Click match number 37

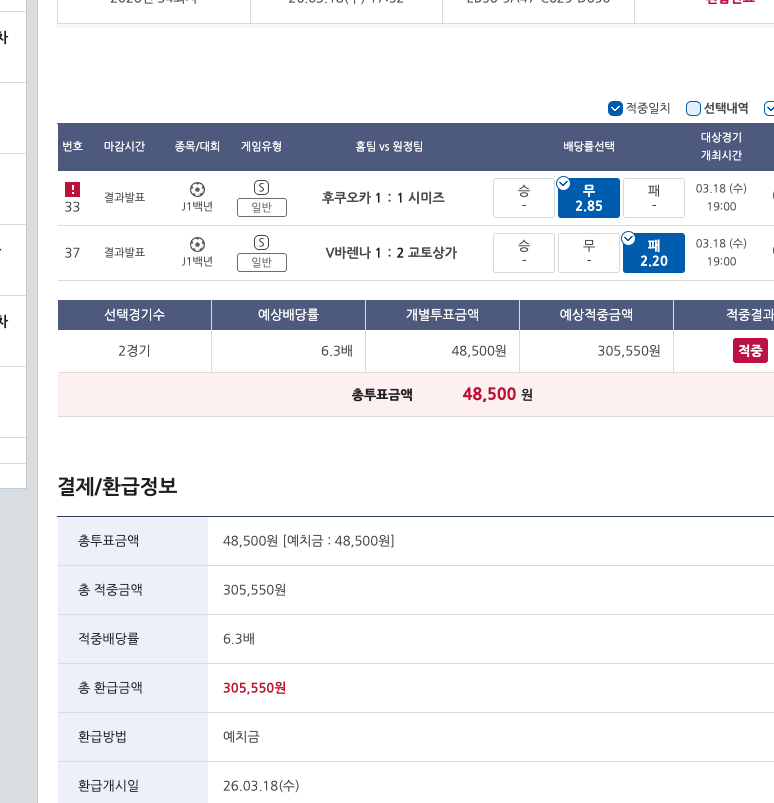pyautogui.click(x=72, y=253)
